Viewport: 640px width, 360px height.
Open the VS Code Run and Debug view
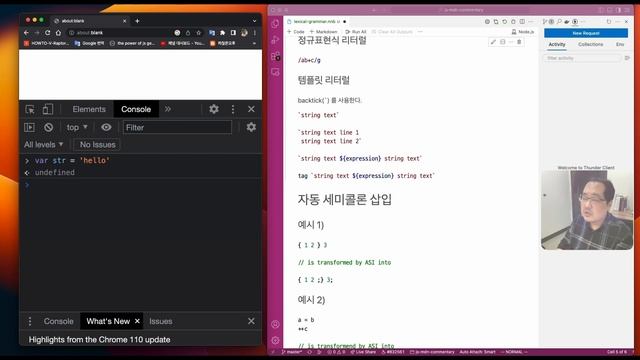pyautogui.click(x=276, y=40)
